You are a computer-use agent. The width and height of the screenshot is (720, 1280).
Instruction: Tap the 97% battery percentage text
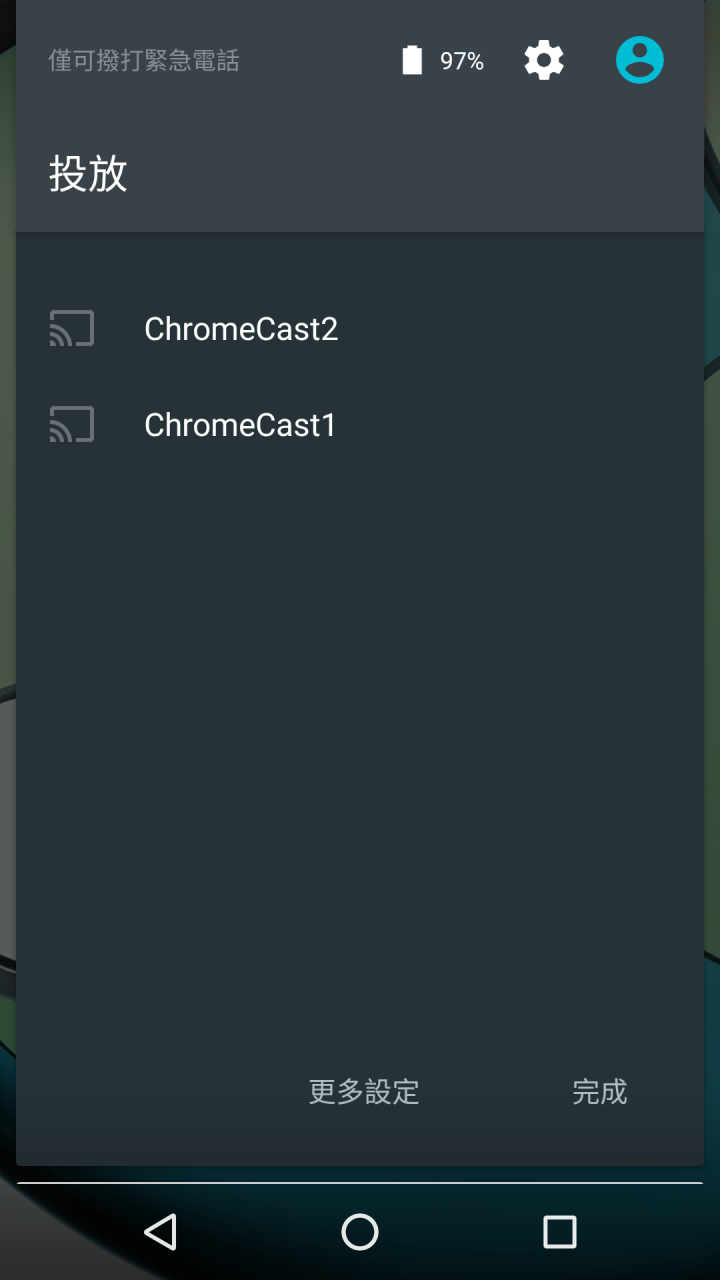pyautogui.click(x=462, y=62)
